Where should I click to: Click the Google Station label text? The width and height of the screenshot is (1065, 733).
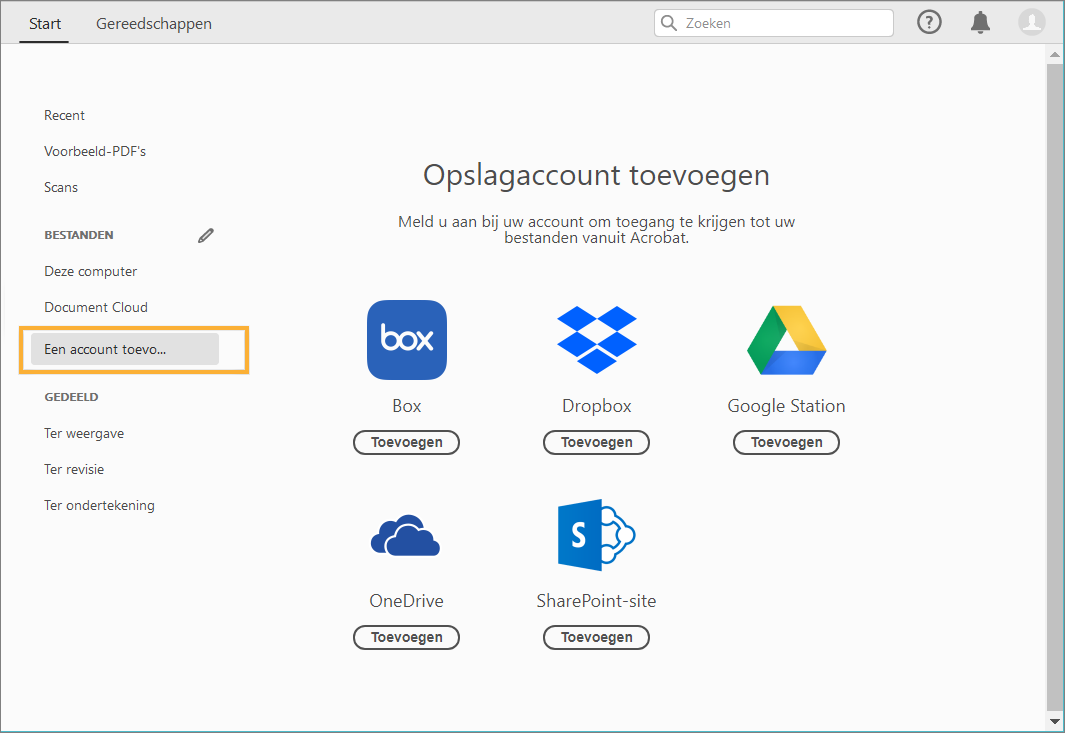coord(787,406)
